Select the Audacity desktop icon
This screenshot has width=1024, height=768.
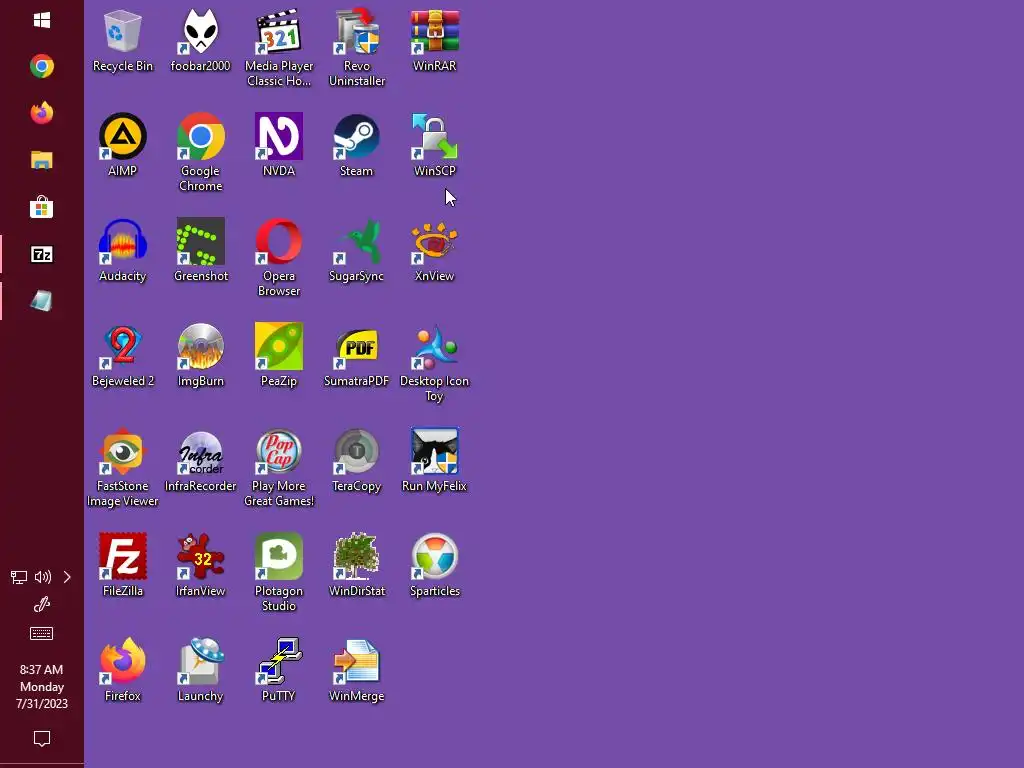122,250
